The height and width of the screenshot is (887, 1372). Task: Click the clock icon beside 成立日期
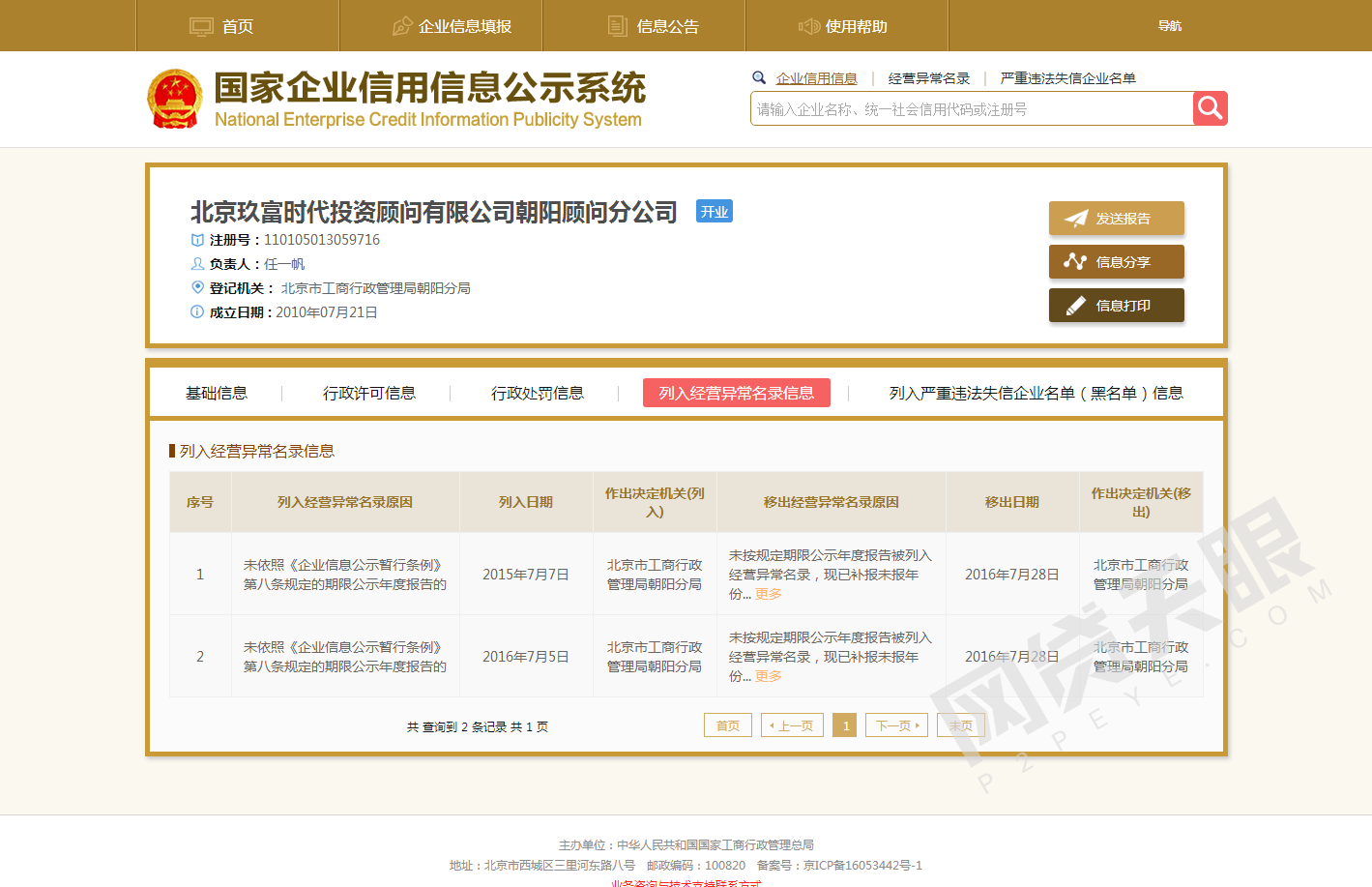pos(197,311)
